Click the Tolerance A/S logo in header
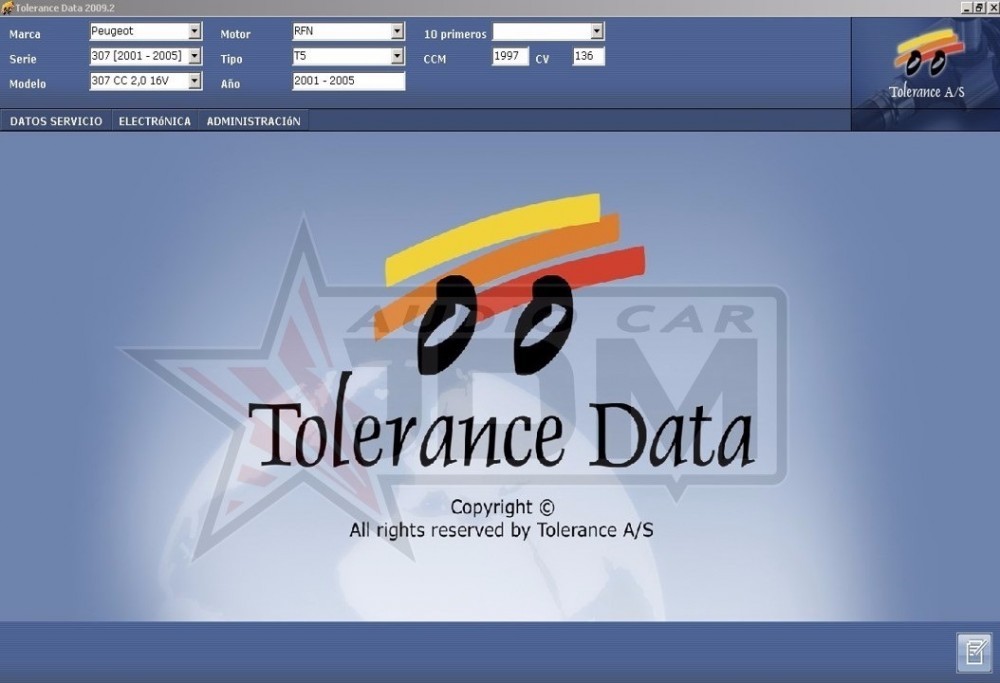Viewport: 1000px width, 683px height. (x=927, y=64)
